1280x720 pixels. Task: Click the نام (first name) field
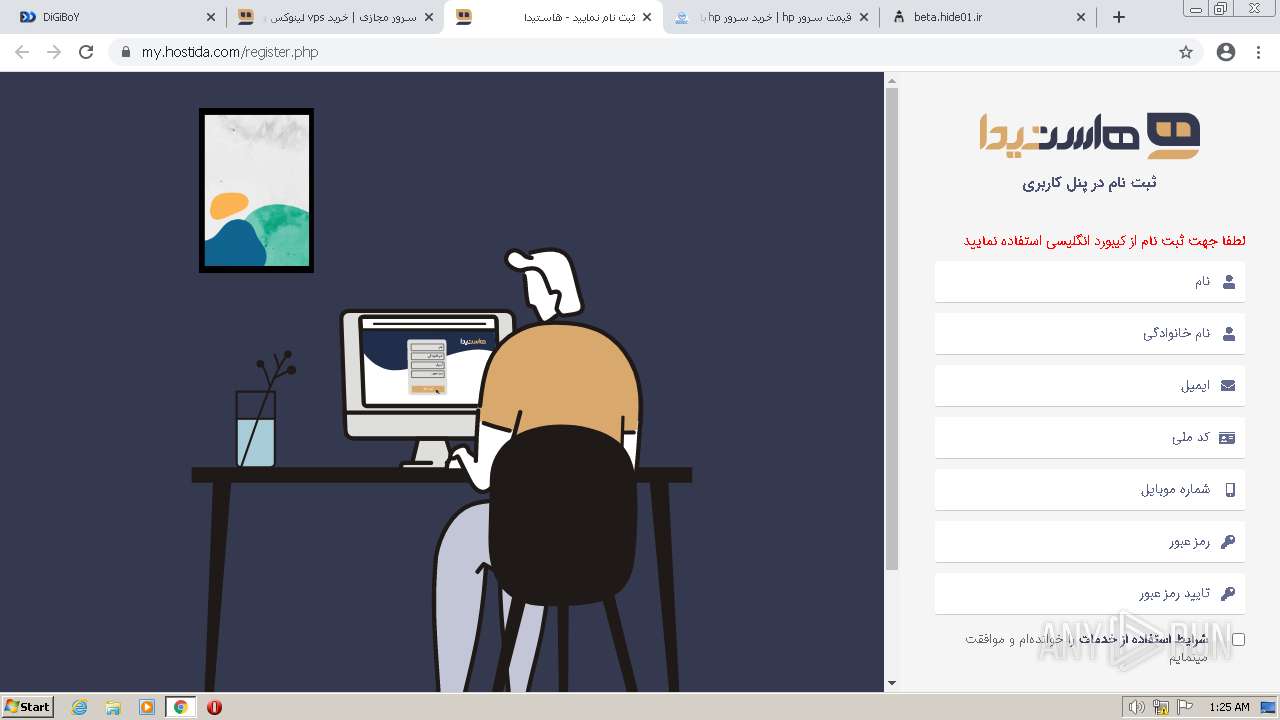tap(1090, 282)
